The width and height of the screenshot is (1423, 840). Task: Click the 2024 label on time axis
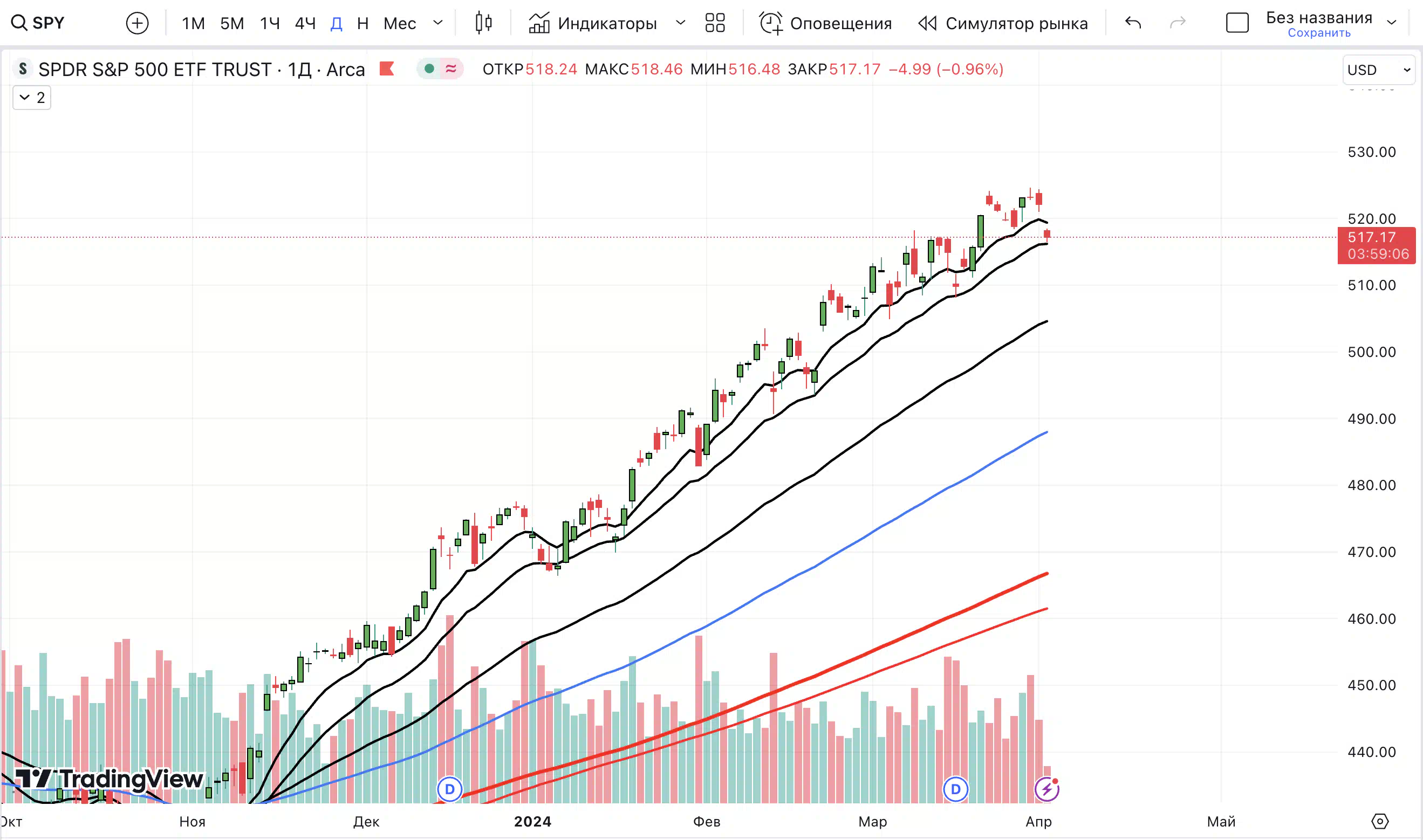tap(532, 821)
